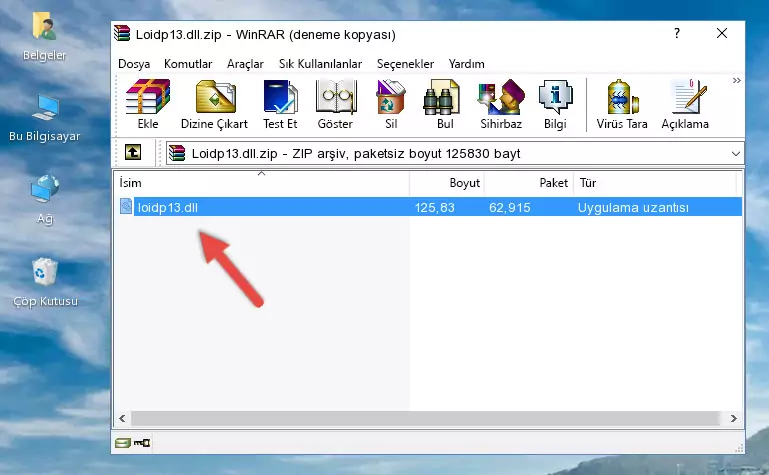The height and width of the screenshot is (475, 769).
Task: Click the loidp13.dll file icon
Action: 126,206
